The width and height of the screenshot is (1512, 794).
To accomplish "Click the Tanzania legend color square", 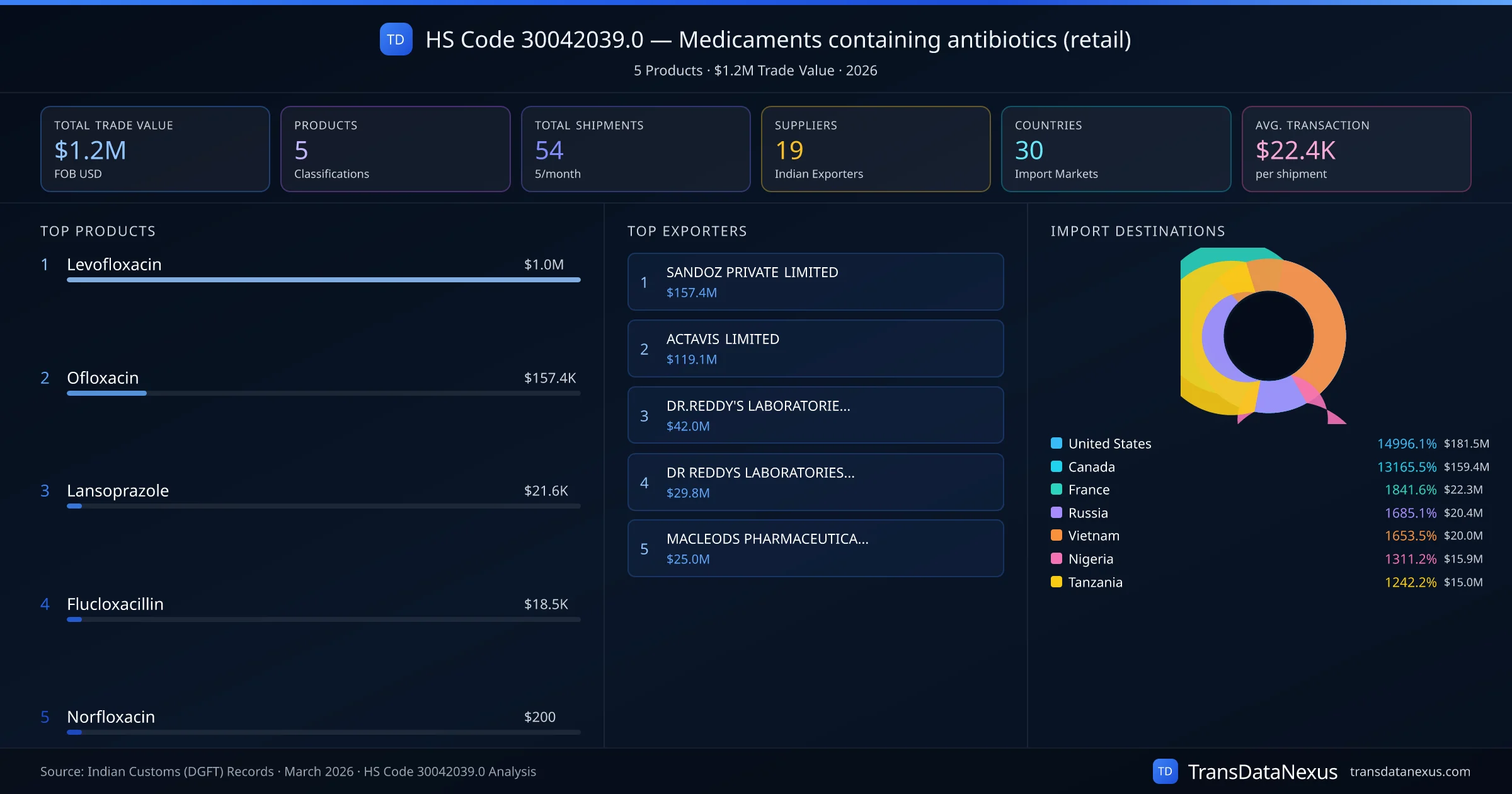I will 1057,582.
